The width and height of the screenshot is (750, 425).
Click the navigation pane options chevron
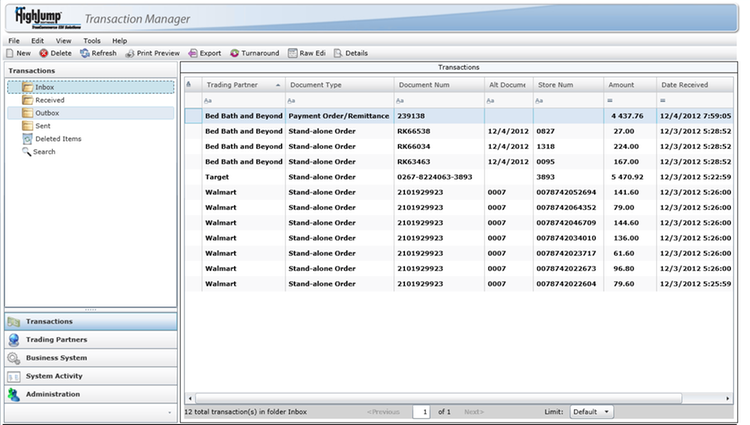pos(169,413)
